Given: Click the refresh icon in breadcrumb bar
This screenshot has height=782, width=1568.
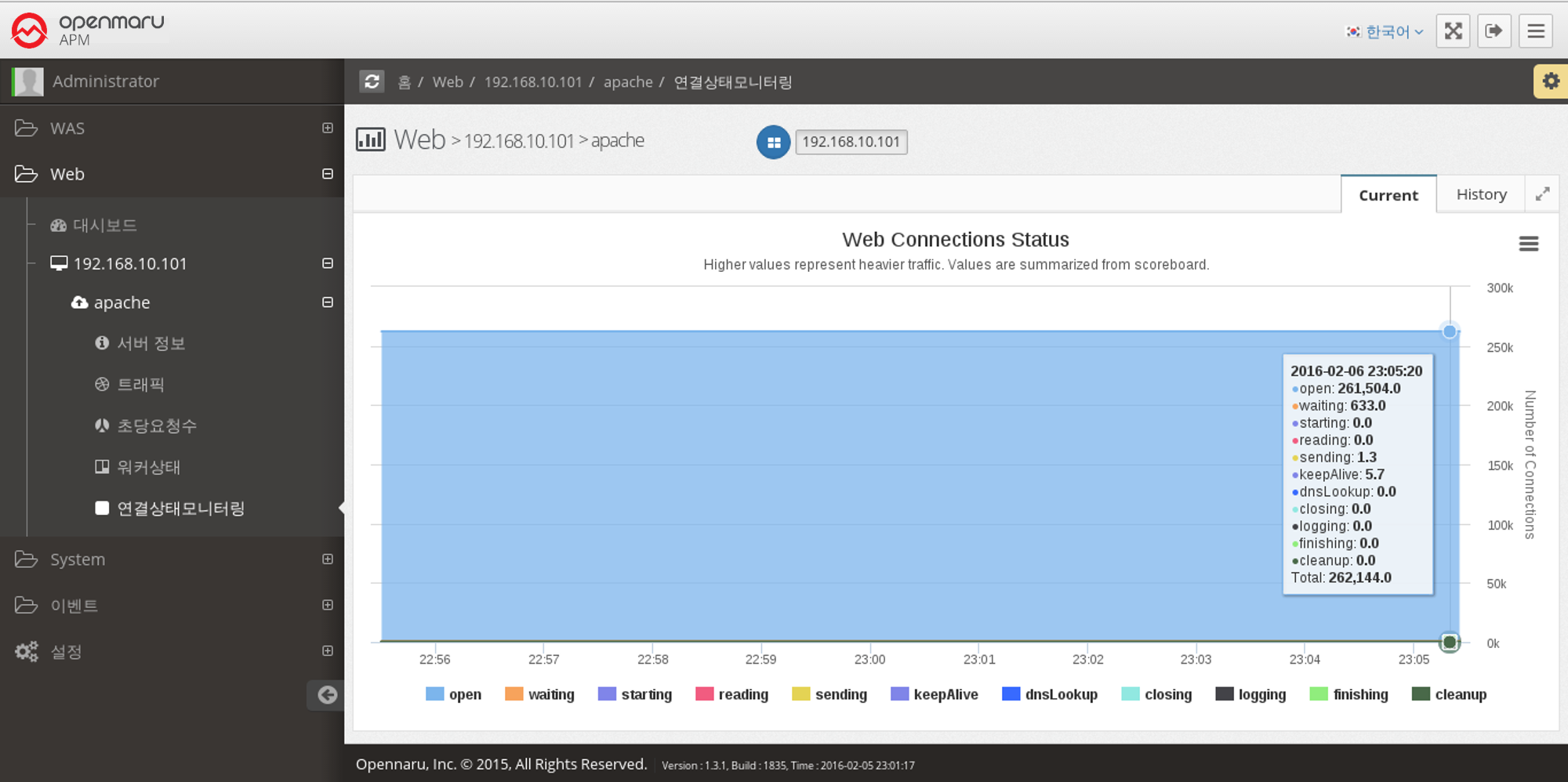Looking at the screenshot, I should (372, 81).
